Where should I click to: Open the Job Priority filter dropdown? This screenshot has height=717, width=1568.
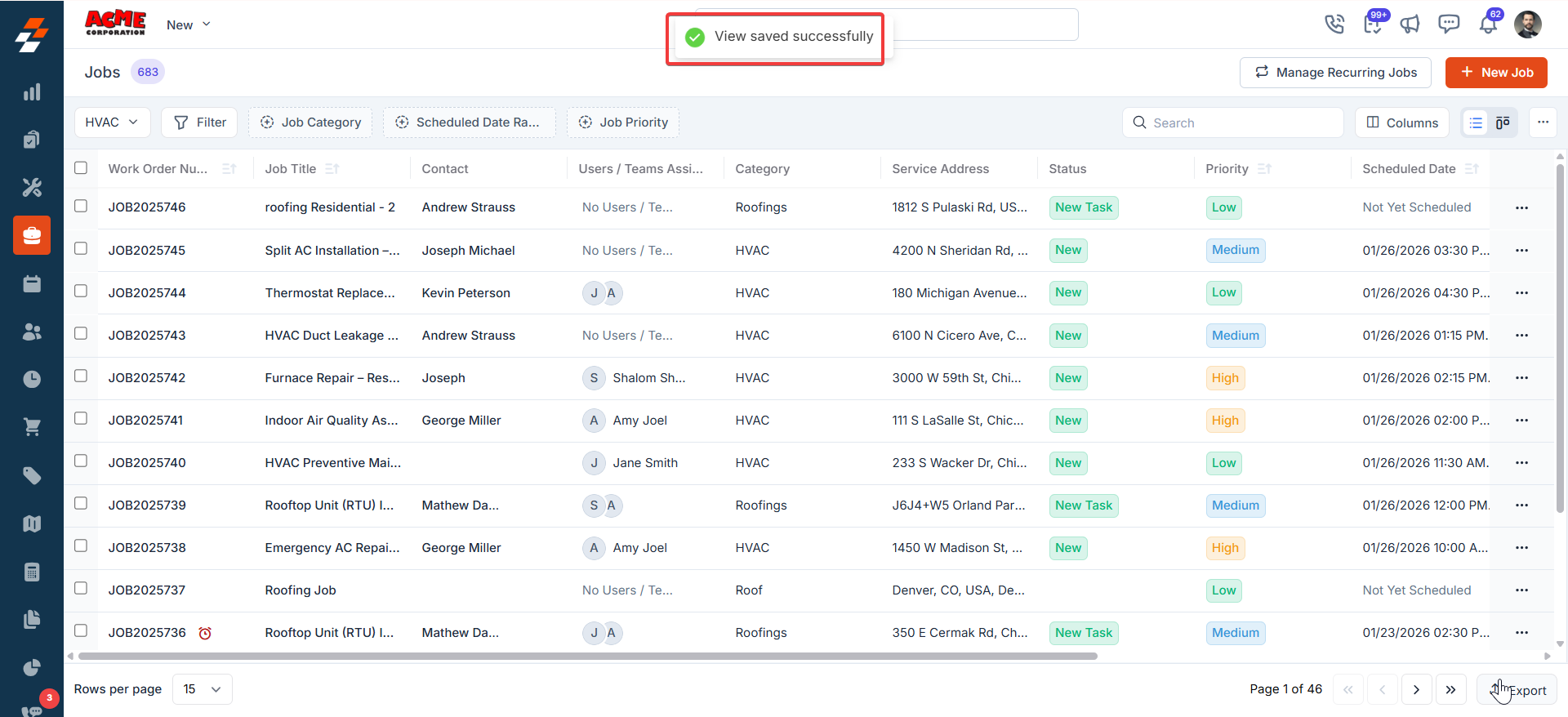[x=623, y=122]
